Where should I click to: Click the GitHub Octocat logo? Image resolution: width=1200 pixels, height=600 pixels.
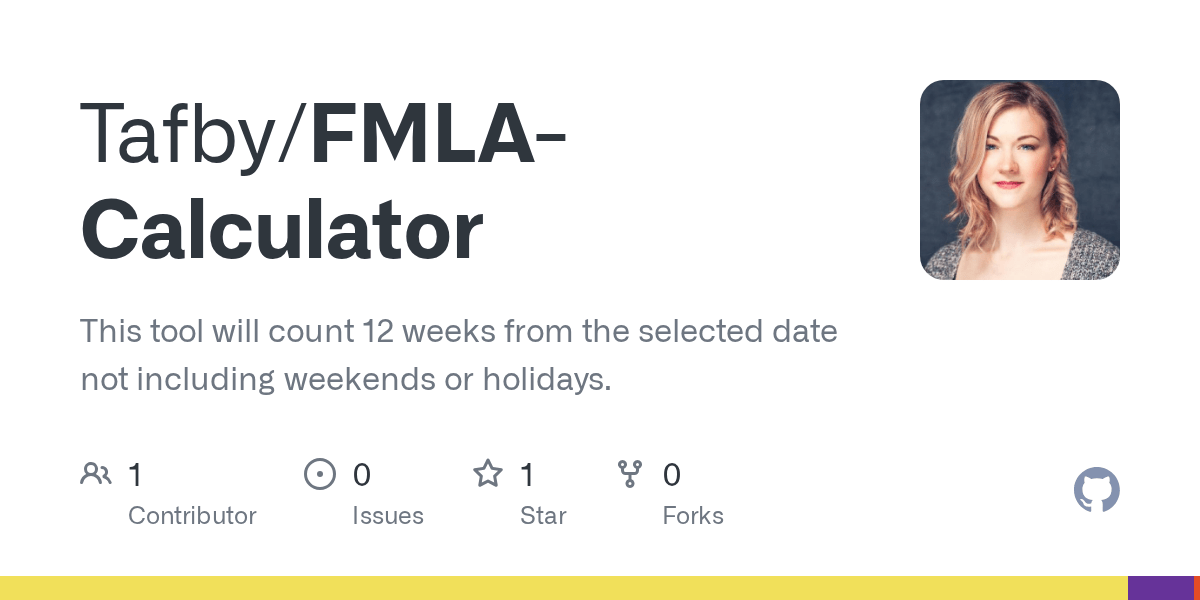point(1096,490)
